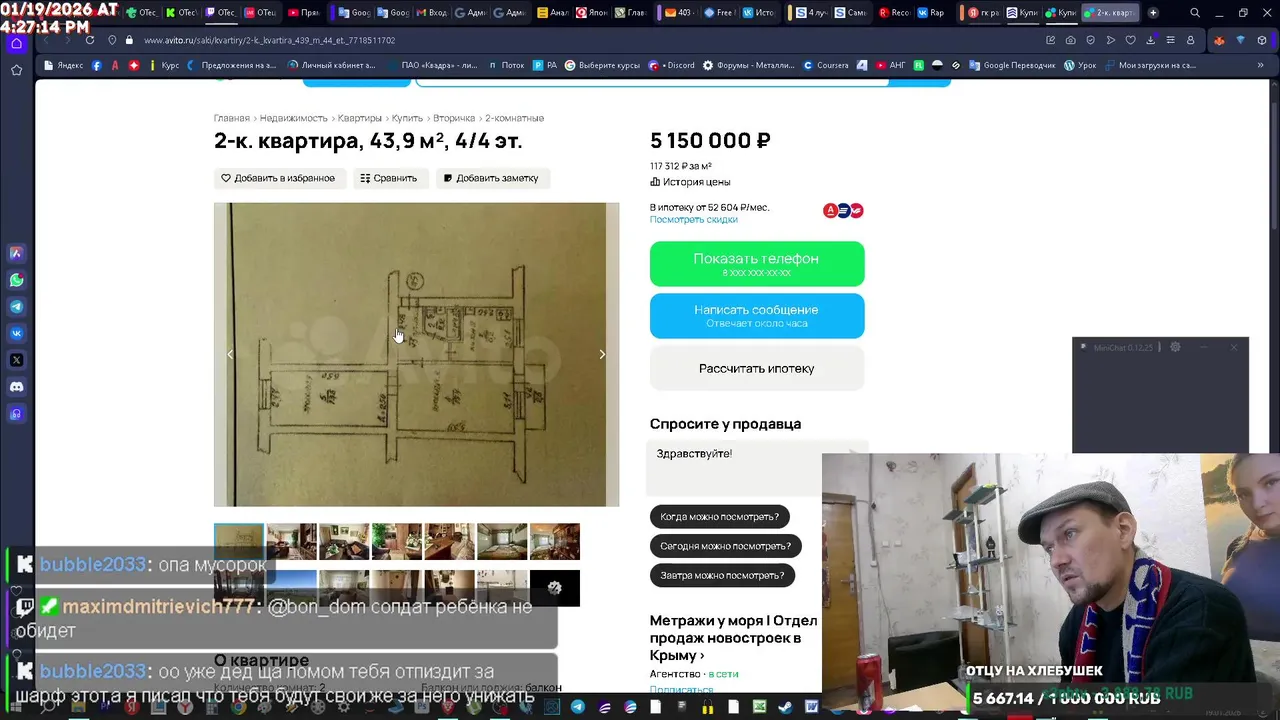Select the second photo thumbnail
Viewport: 1280px width, 720px height.
coord(291,542)
